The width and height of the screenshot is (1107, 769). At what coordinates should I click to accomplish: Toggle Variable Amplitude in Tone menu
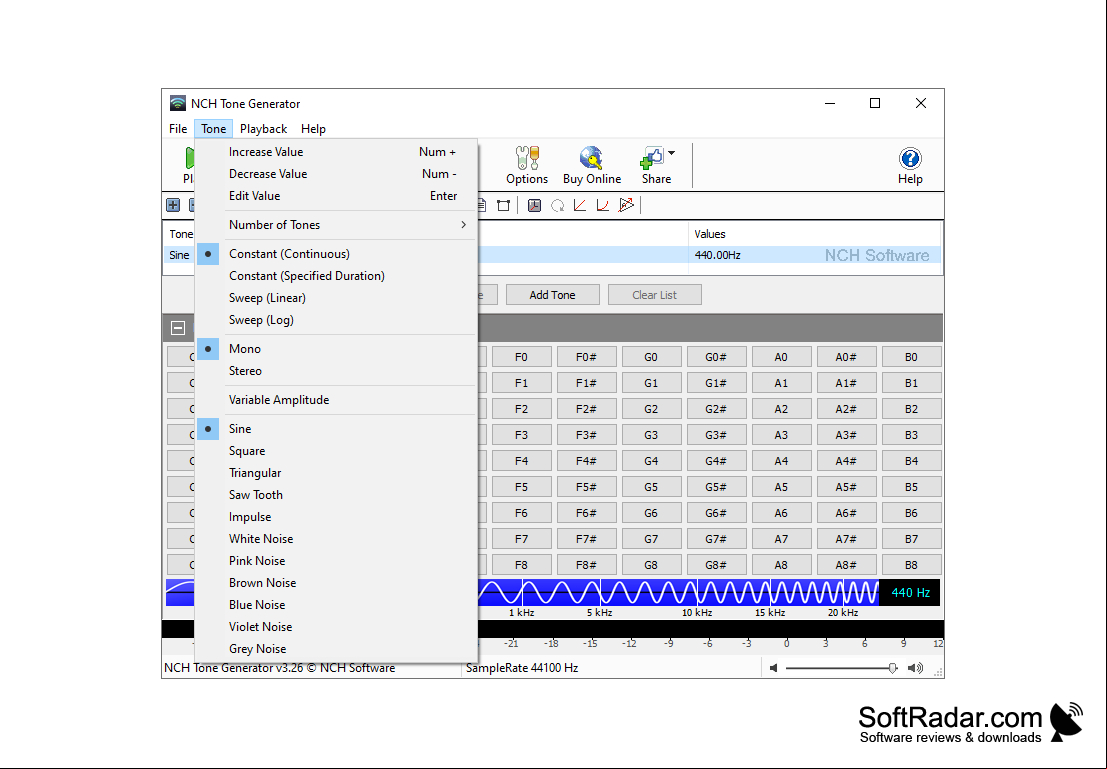[336, 400]
